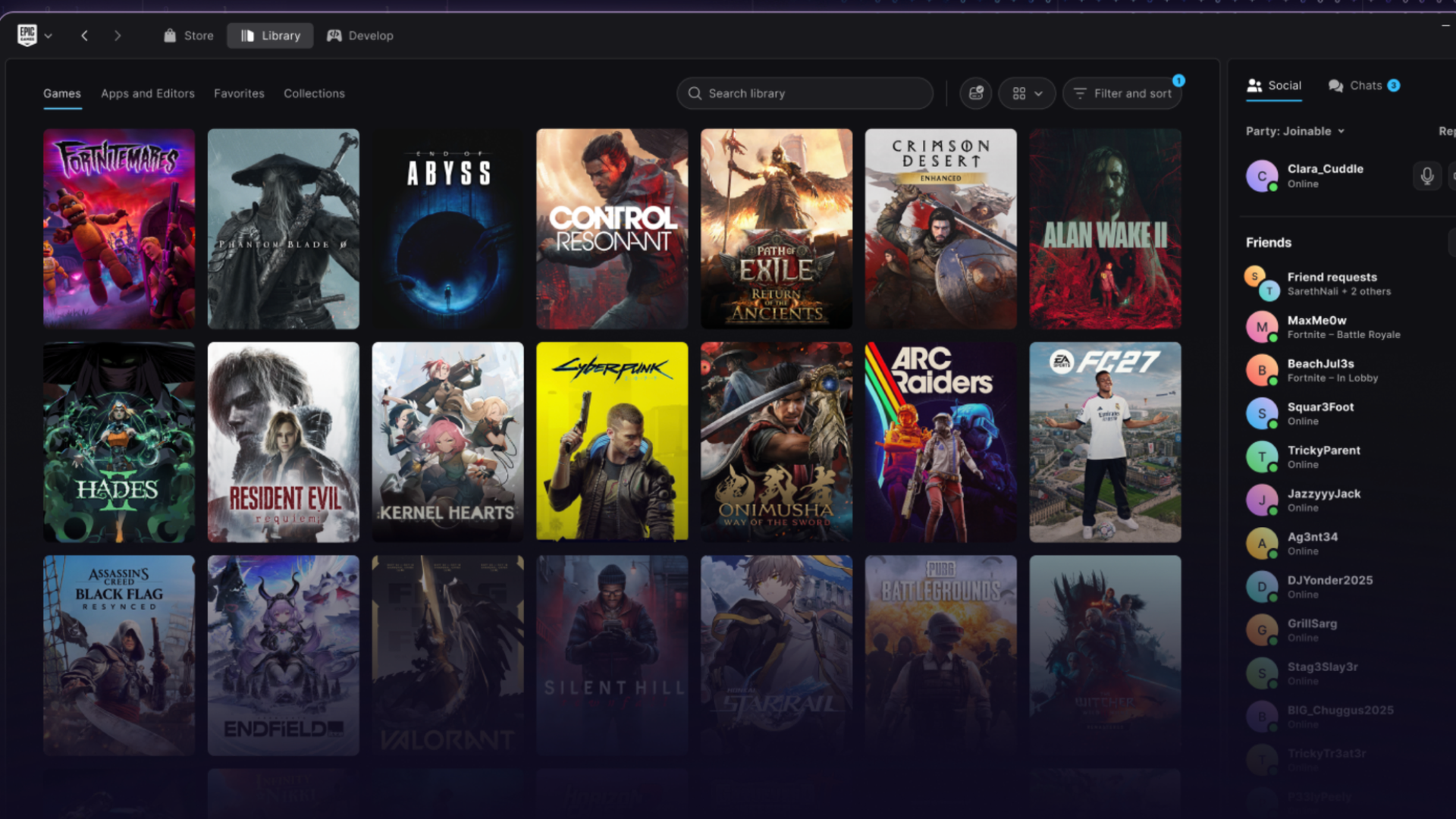Click TrickyParent's avatar icon

pyautogui.click(x=1262, y=457)
